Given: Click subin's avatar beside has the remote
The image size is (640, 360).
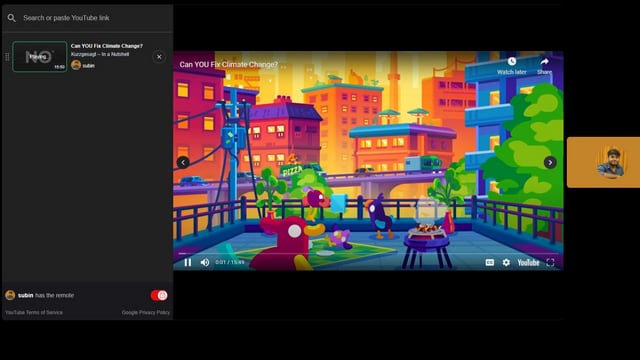Looking at the screenshot, I should pyautogui.click(x=10, y=295).
